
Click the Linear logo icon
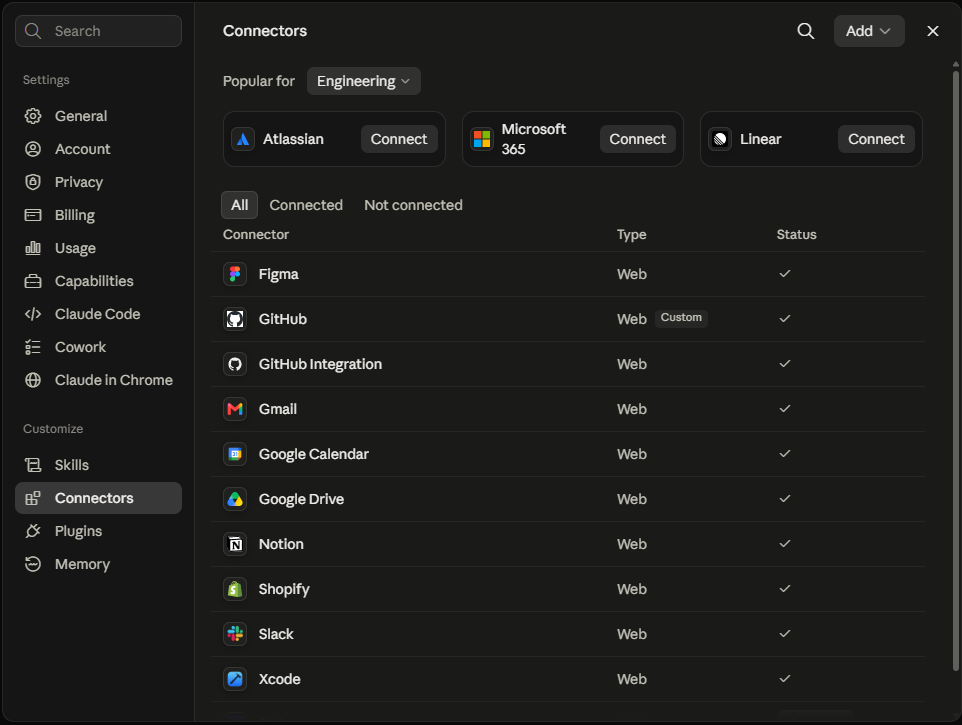pos(720,139)
